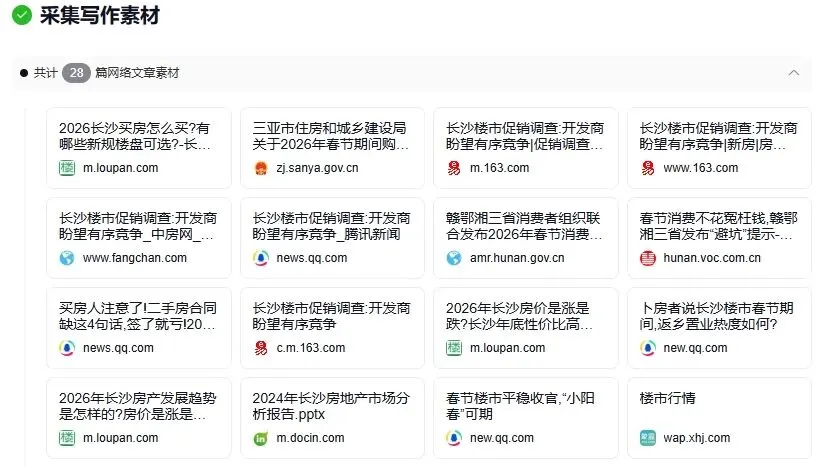Click the NetEase icon beside c.m.163.com

[x=261, y=348]
